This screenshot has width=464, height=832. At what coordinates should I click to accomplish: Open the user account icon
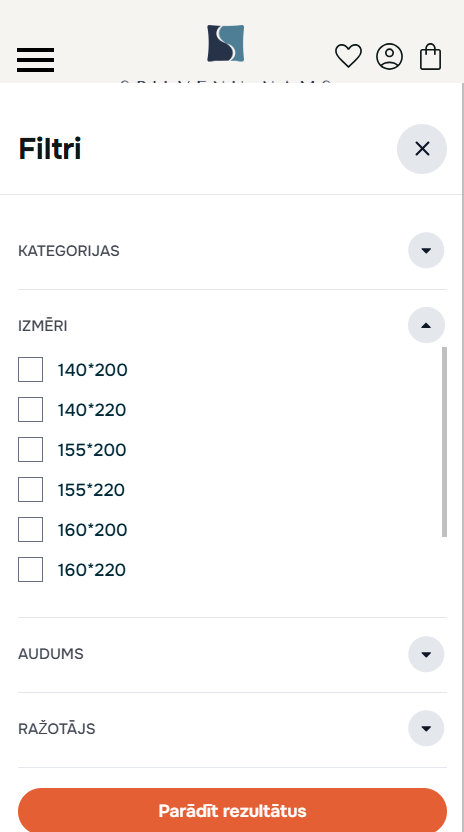pyautogui.click(x=390, y=56)
